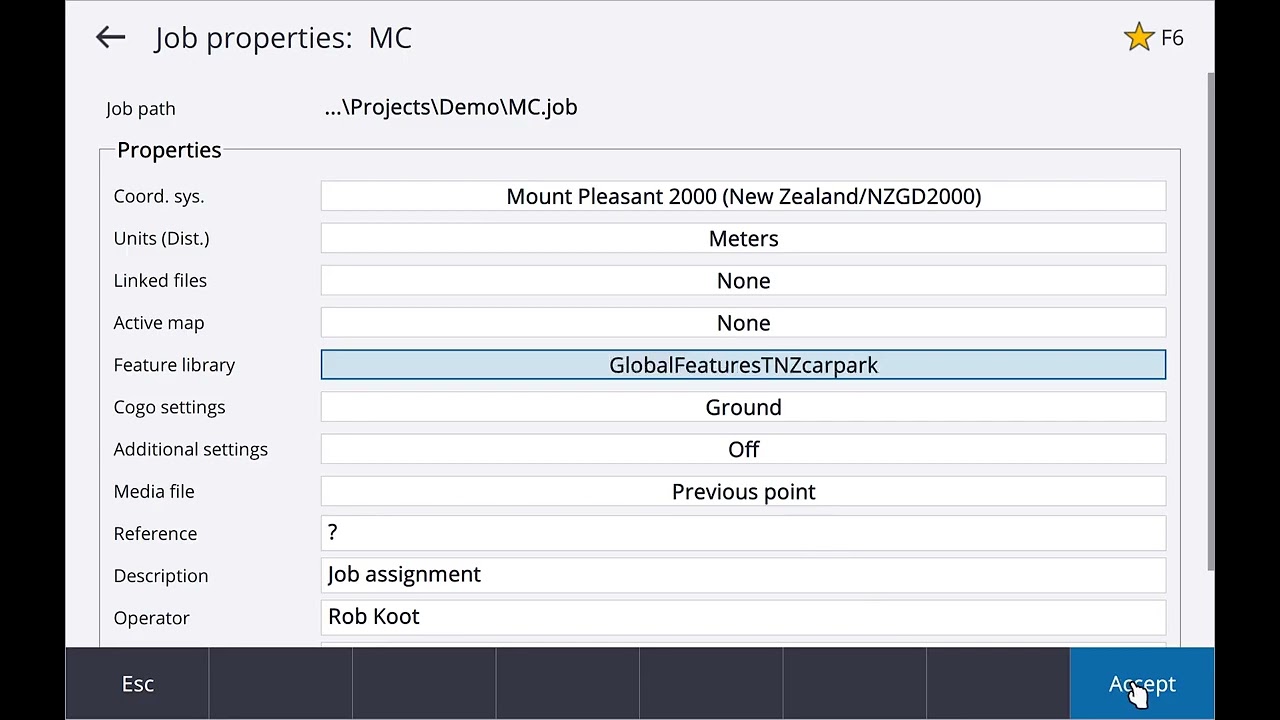This screenshot has width=1280, height=720.
Task: Click the yellow star favorites icon
Action: (x=1139, y=38)
